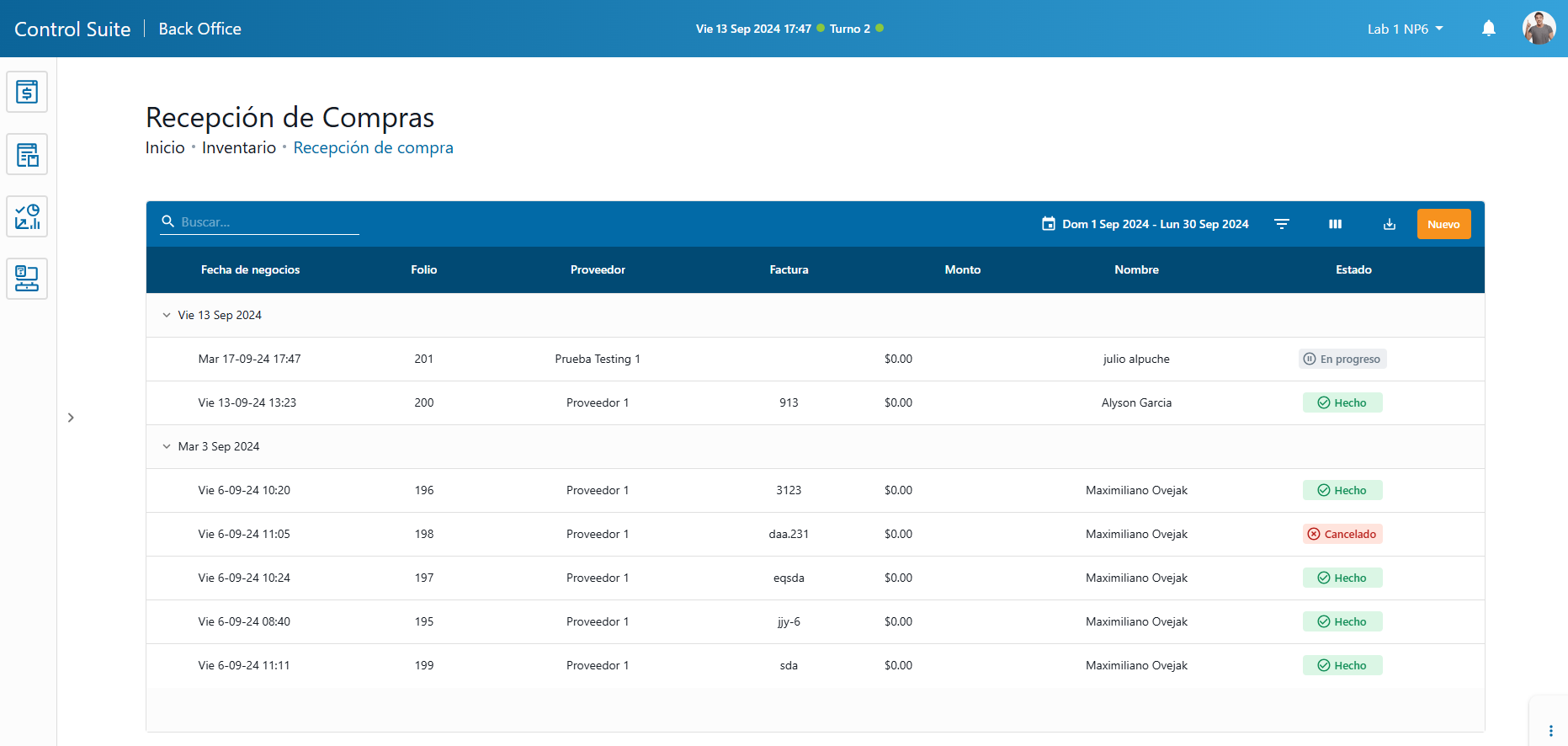Open the user profile avatar
Screen dimensions: 1568x746
(x=1539, y=29)
